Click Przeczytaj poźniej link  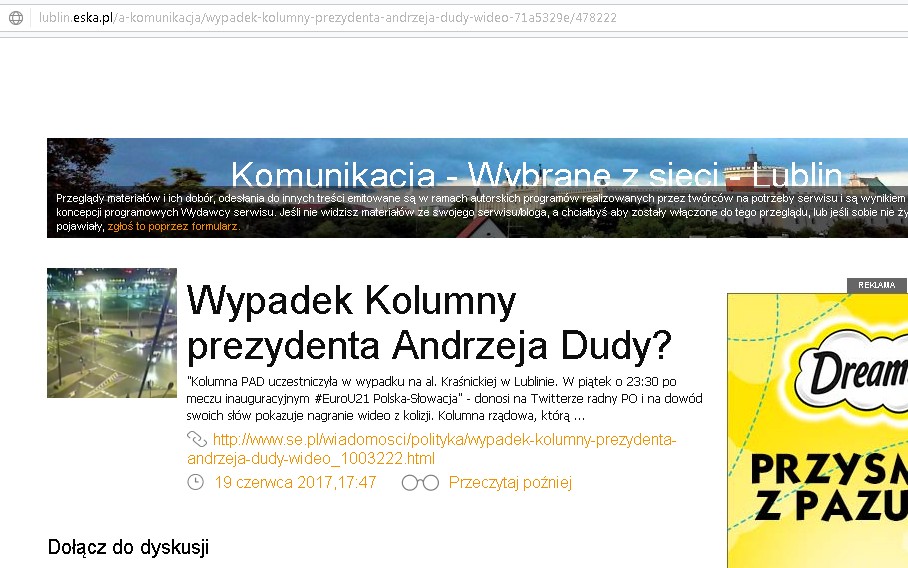[x=510, y=482]
